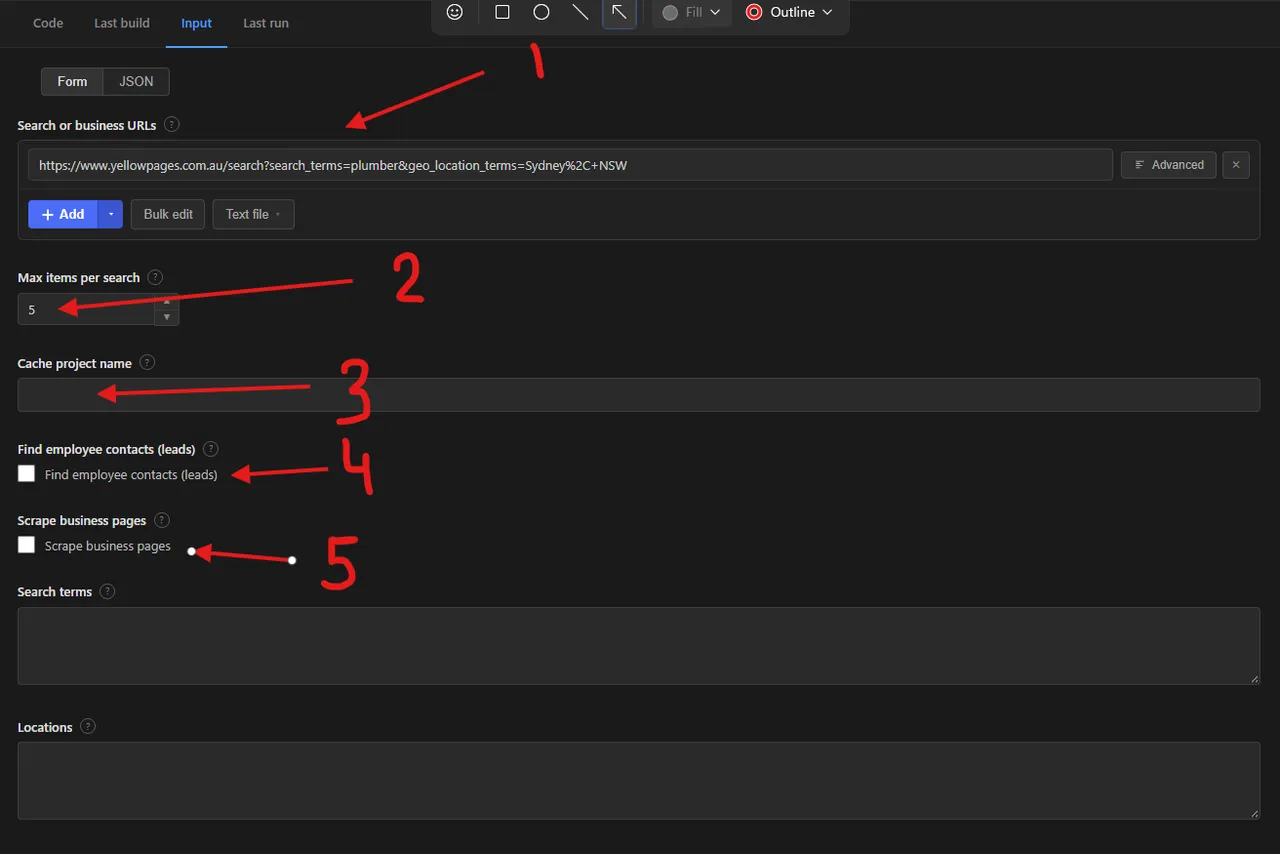Click the red Outline color swatch
This screenshot has height=854, width=1280.
click(x=754, y=13)
